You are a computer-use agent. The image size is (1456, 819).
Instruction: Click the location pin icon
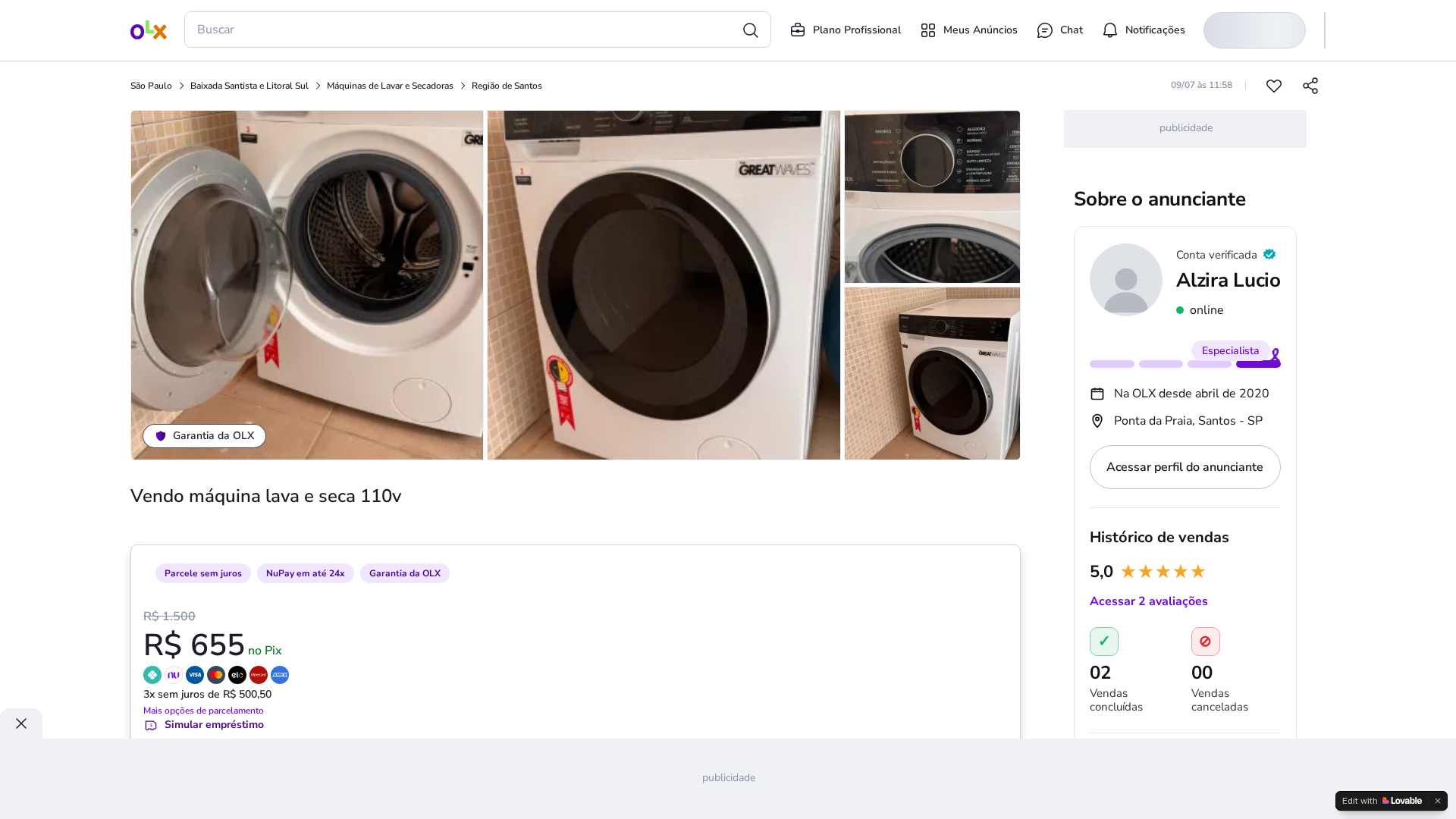pos(1097,421)
